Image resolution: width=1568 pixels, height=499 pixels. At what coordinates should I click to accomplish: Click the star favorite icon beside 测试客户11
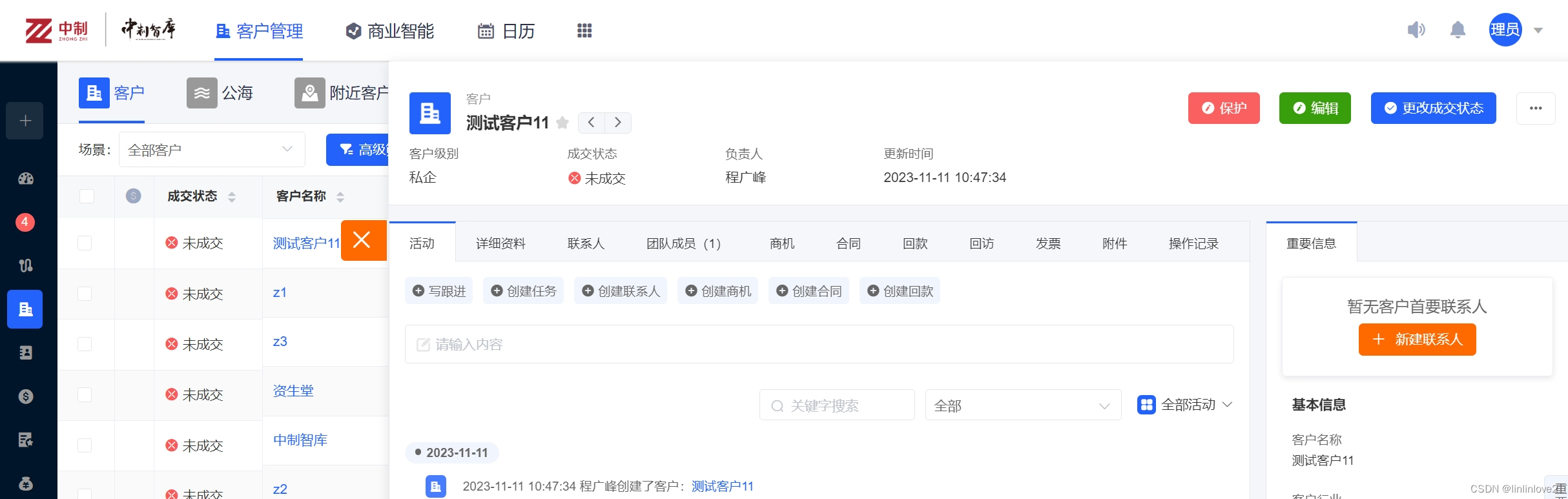tap(562, 123)
